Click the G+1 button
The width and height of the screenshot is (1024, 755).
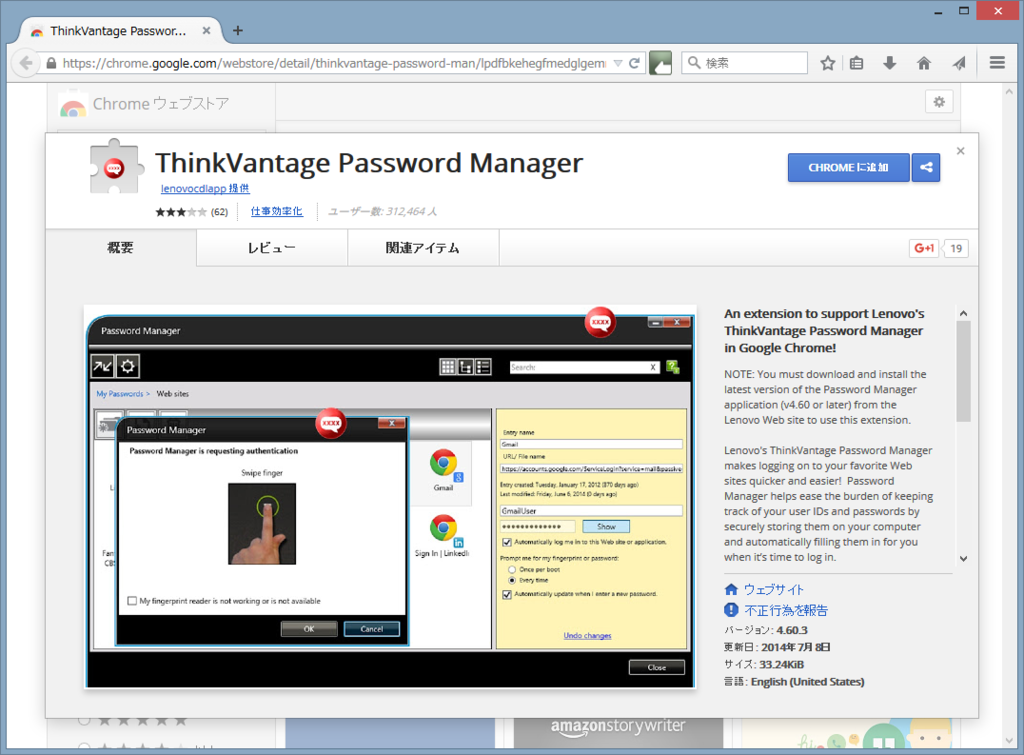[x=924, y=248]
